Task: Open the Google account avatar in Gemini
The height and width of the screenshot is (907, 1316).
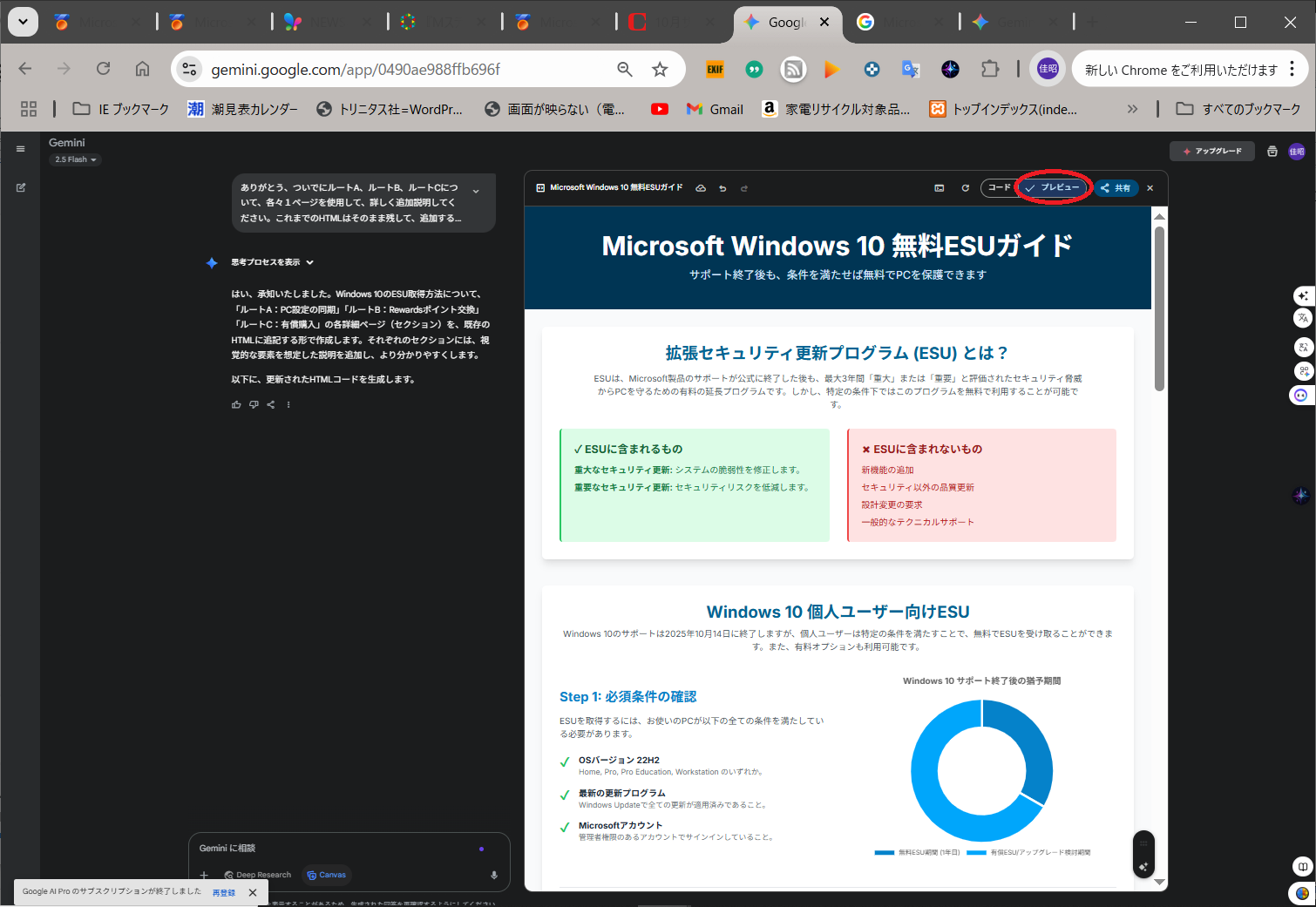Action: 1297,152
